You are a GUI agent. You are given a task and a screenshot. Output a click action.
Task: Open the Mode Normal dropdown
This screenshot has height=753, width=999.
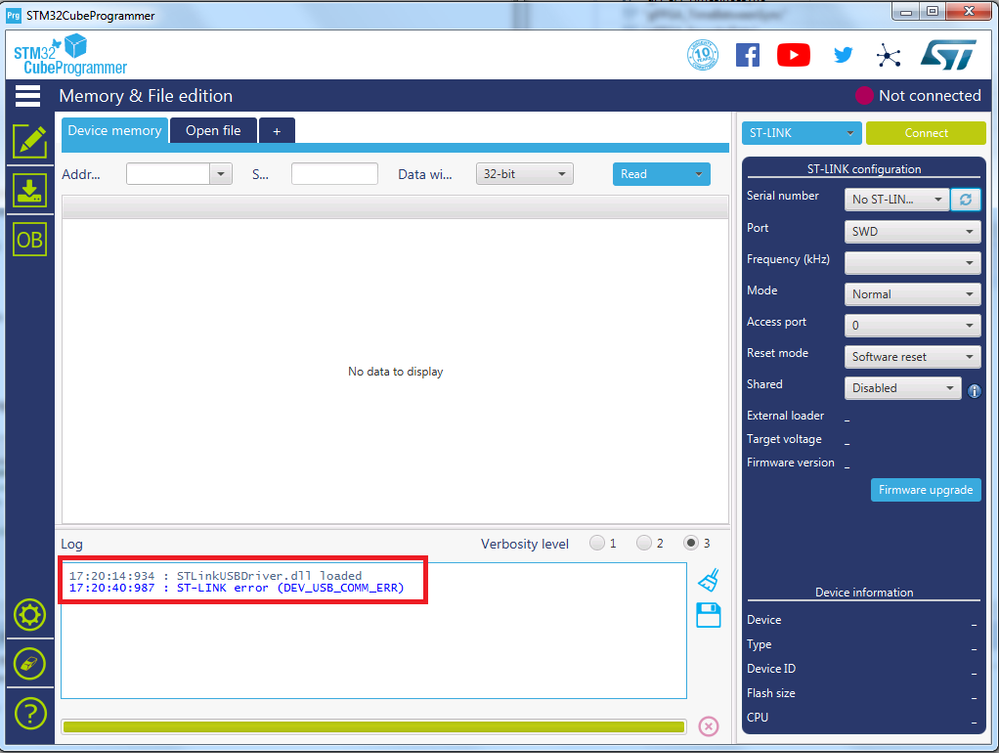pyautogui.click(x=912, y=294)
